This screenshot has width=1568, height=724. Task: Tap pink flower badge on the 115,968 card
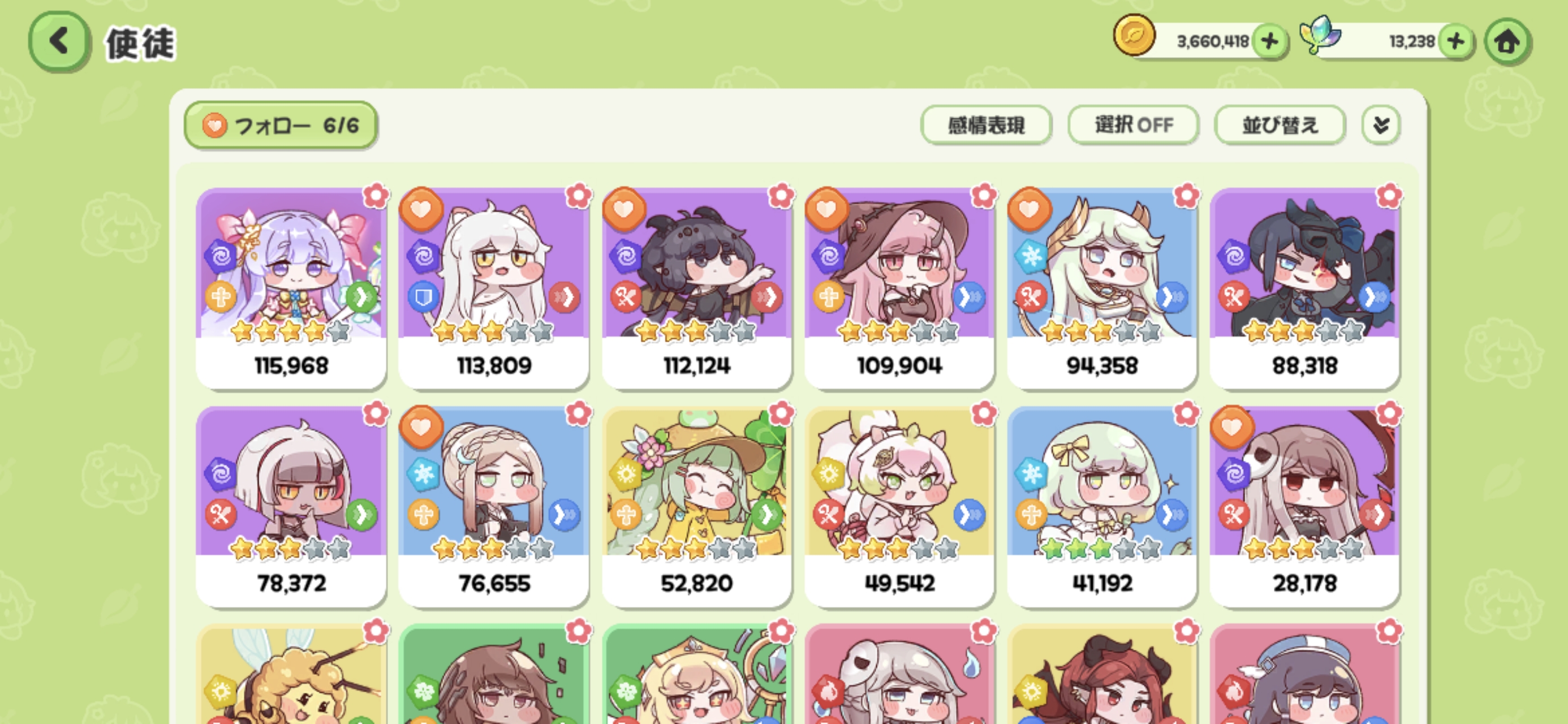click(x=376, y=196)
